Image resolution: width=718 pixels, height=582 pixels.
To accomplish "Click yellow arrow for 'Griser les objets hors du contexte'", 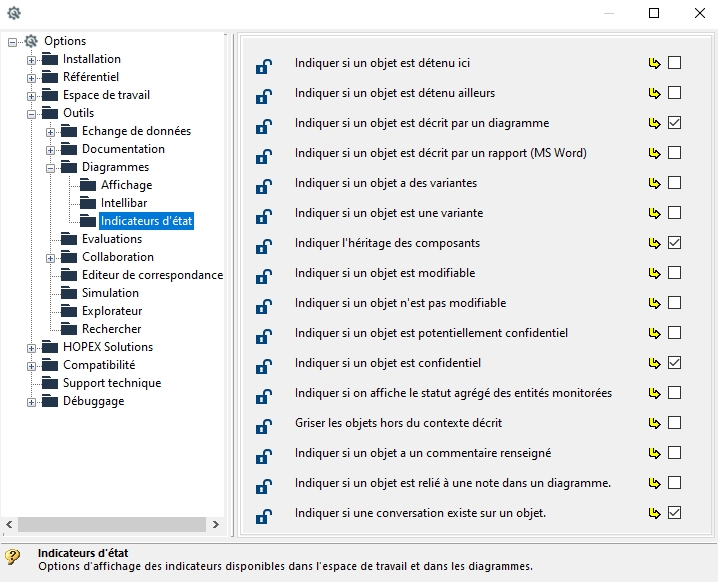I will [654, 423].
